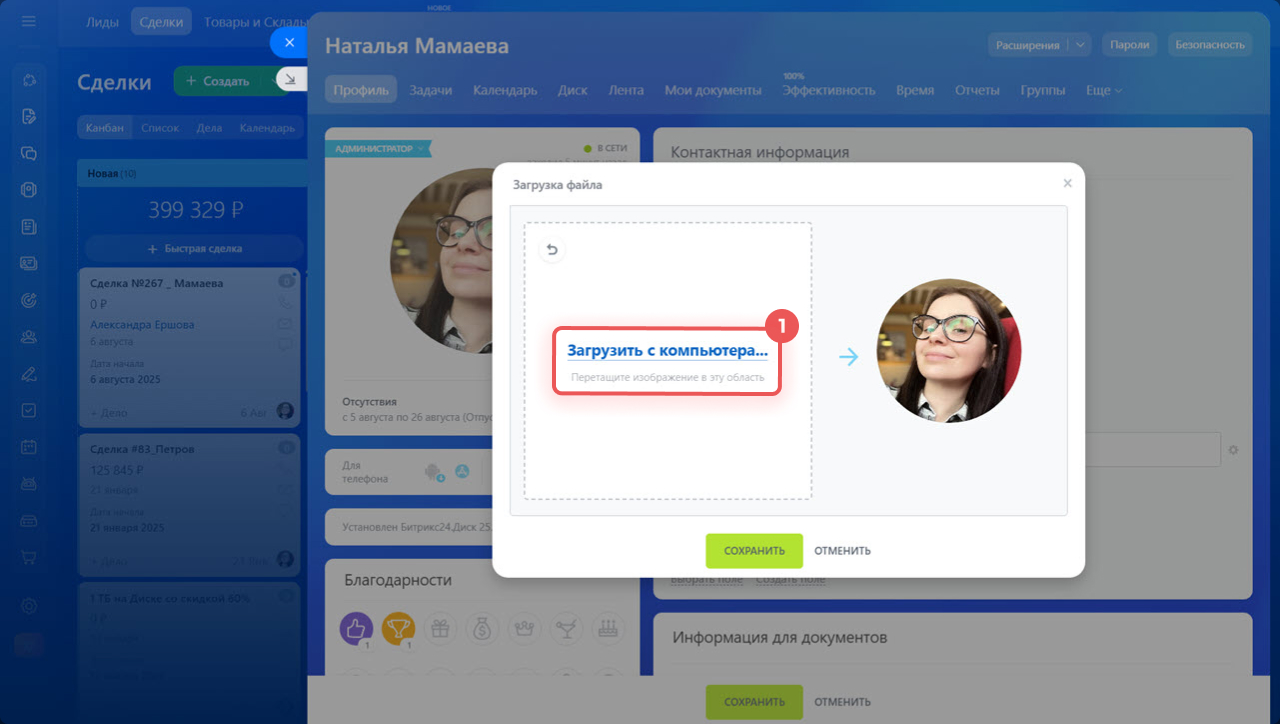The image size is (1280, 724).
Task: Click Загрузить с компьютера link
Action: point(667,351)
